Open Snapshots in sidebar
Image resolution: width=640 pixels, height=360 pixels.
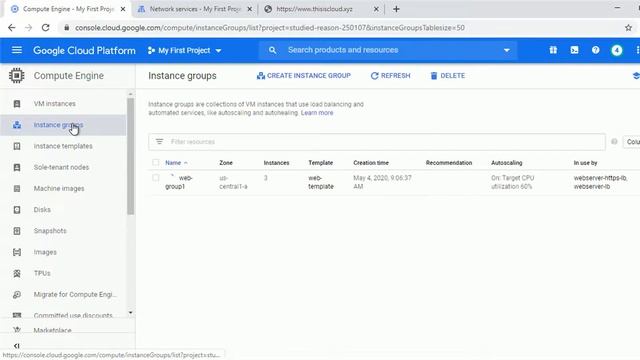(50, 231)
